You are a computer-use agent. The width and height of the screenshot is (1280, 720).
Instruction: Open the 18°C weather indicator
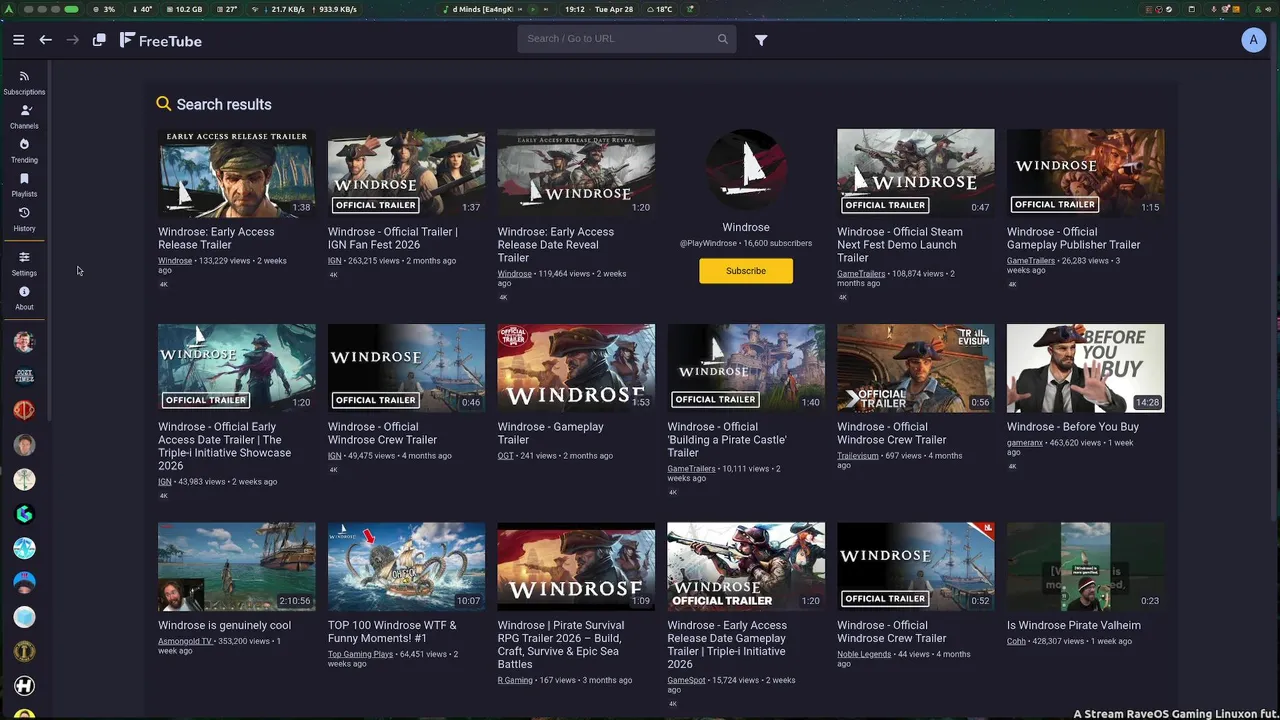[x=659, y=9]
